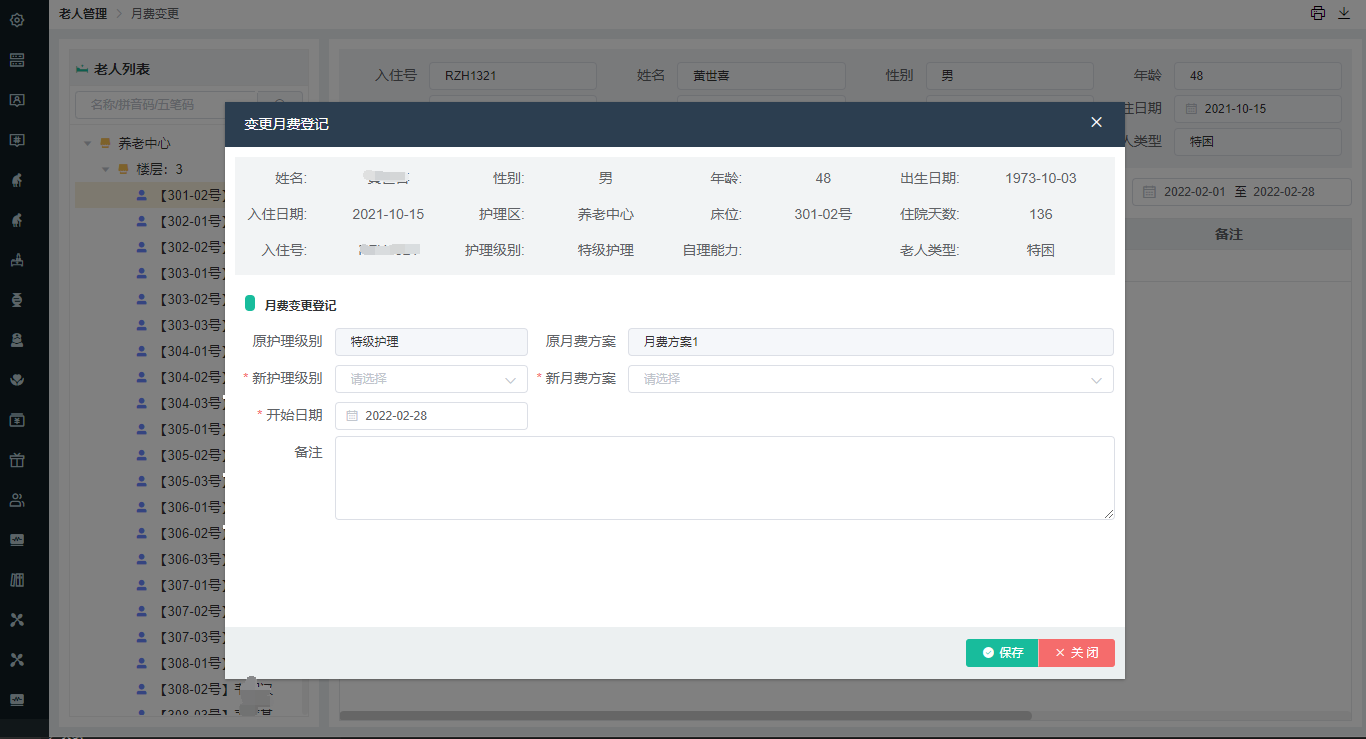Image resolution: width=1366 pixels, height=739 pixels.
Task: Open the yen payment box icon in sidebar
Action: (17, 420)
